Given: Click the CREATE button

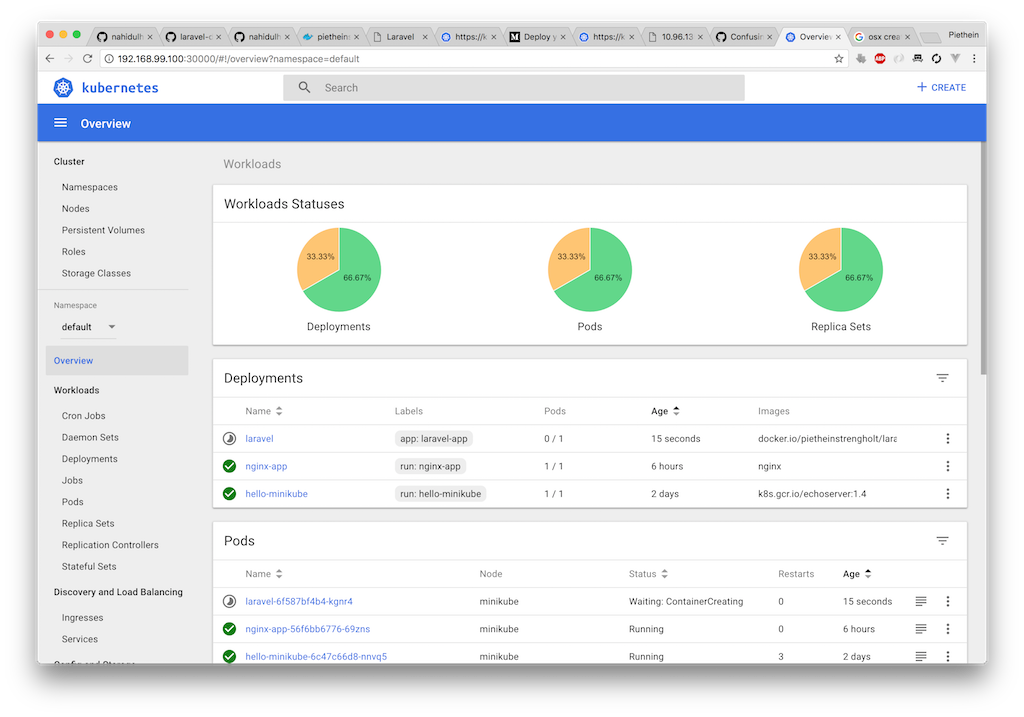Looking at the screenshot, I should click(x=941, y=87).
